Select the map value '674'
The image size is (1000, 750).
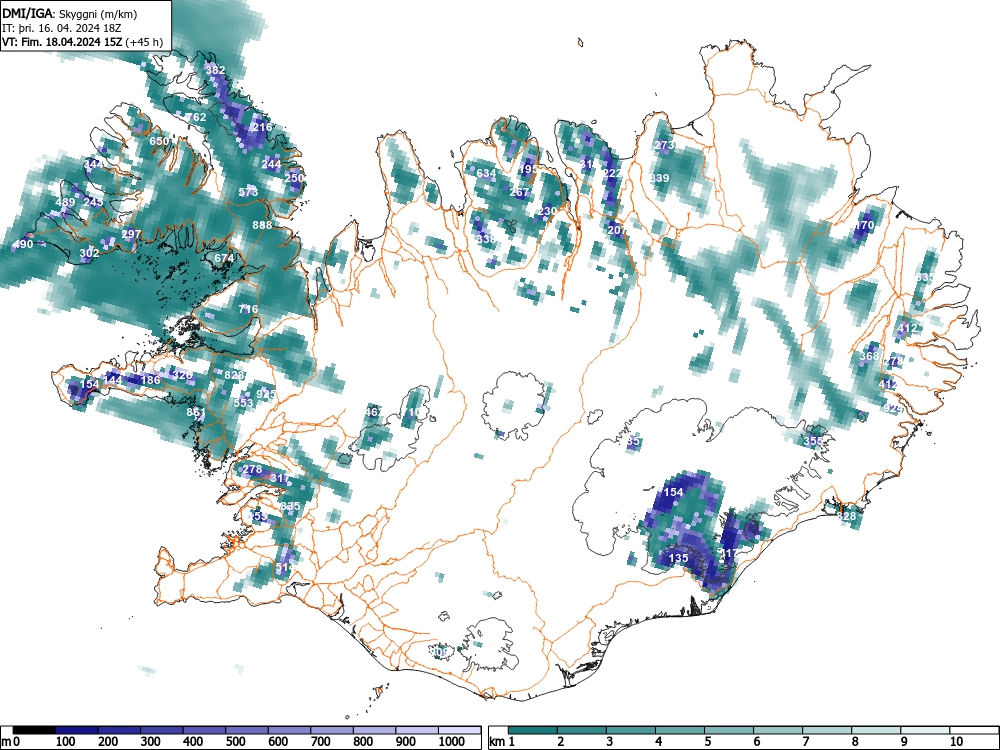[x=224, y=258]
